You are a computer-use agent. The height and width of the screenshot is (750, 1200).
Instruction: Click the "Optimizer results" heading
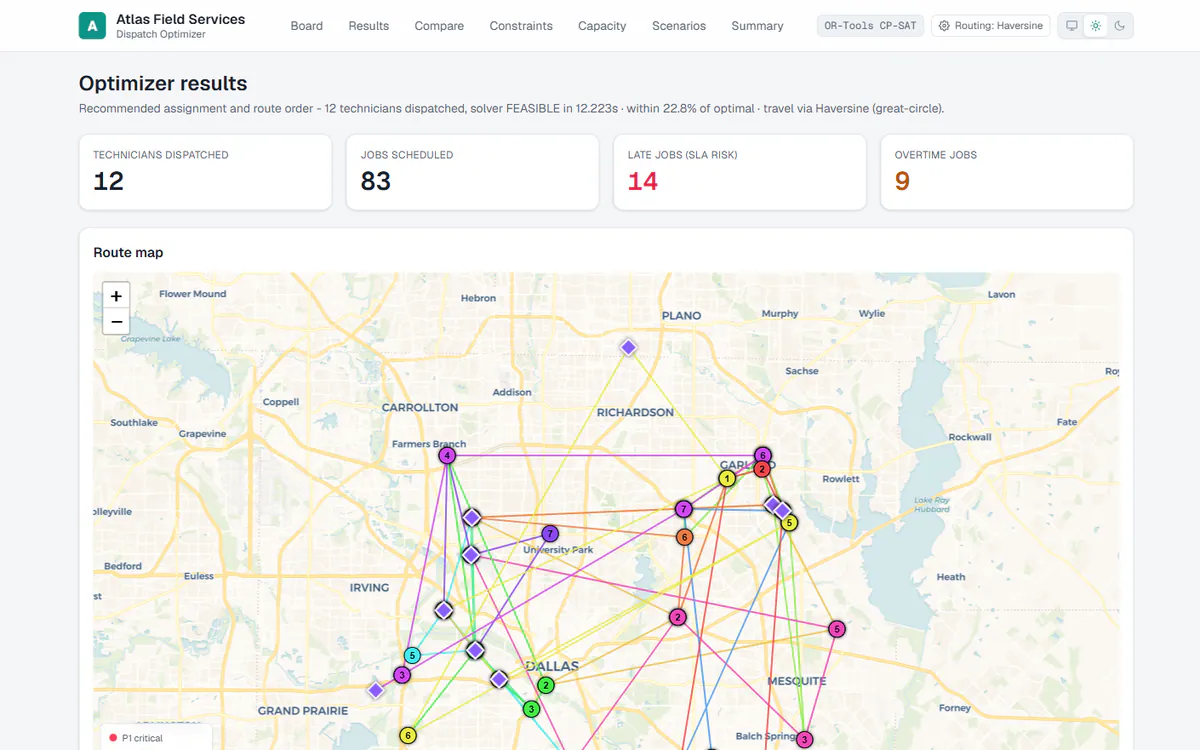163,84
